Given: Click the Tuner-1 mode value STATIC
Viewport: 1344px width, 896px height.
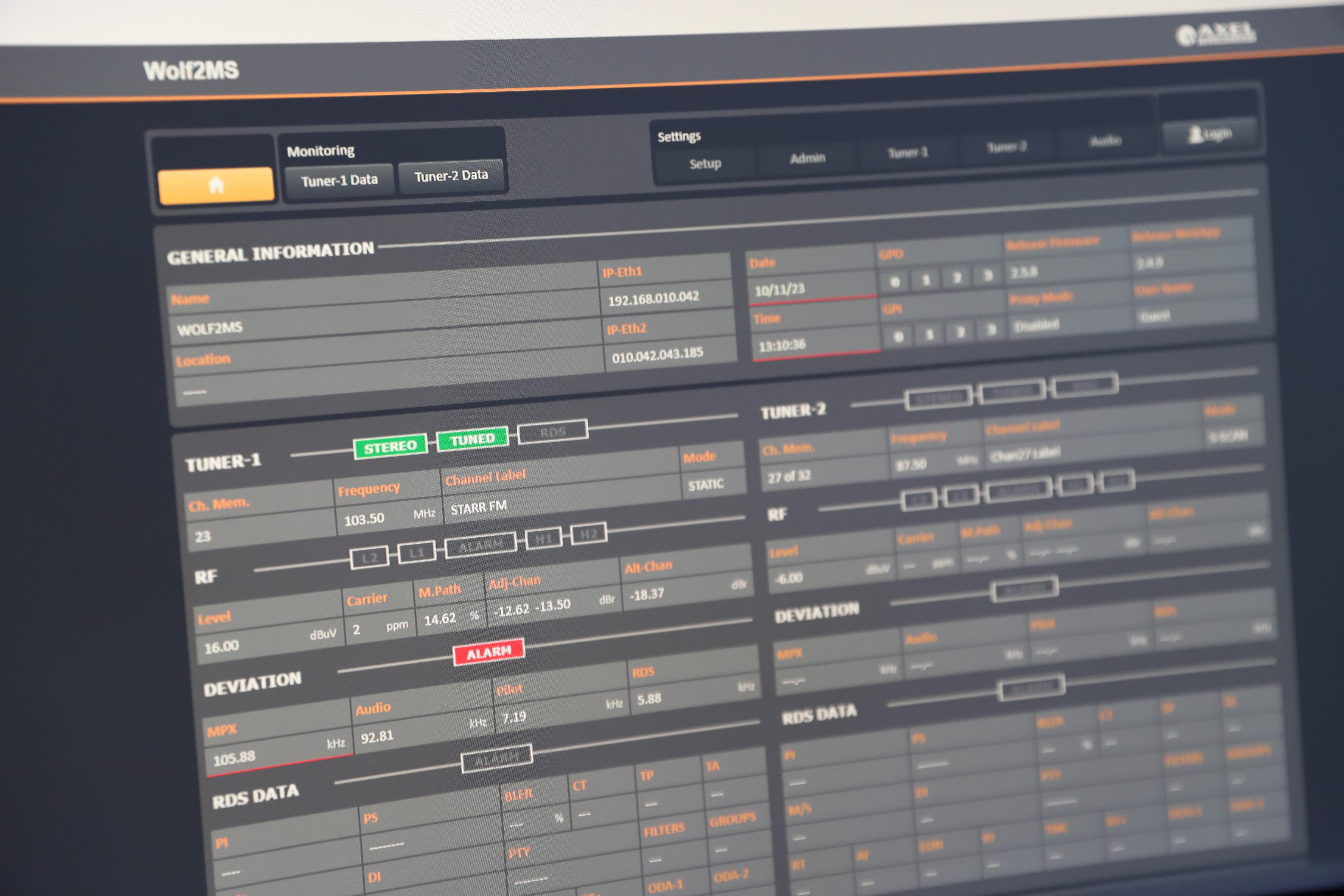Looking at the screenshot, I should click(706, 485).
